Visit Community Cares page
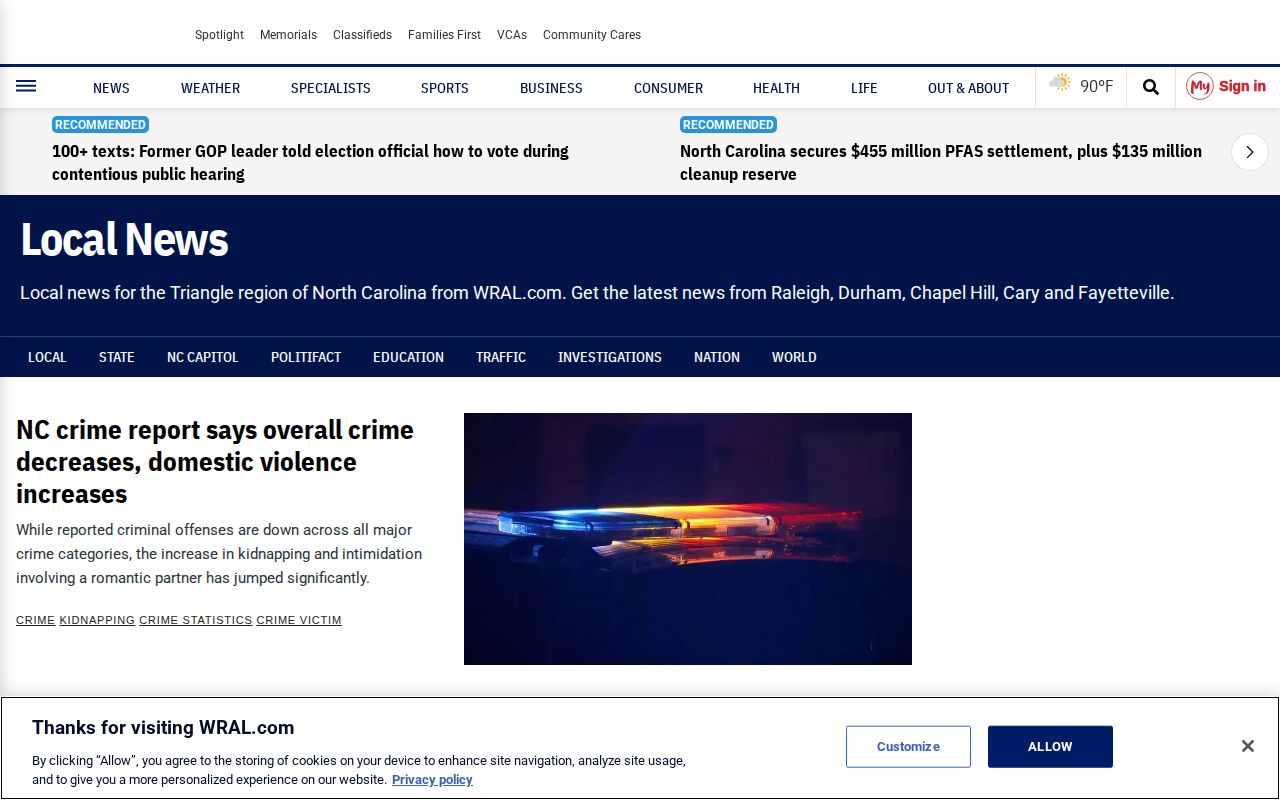The image size is (1280, 800). [592, 35]
